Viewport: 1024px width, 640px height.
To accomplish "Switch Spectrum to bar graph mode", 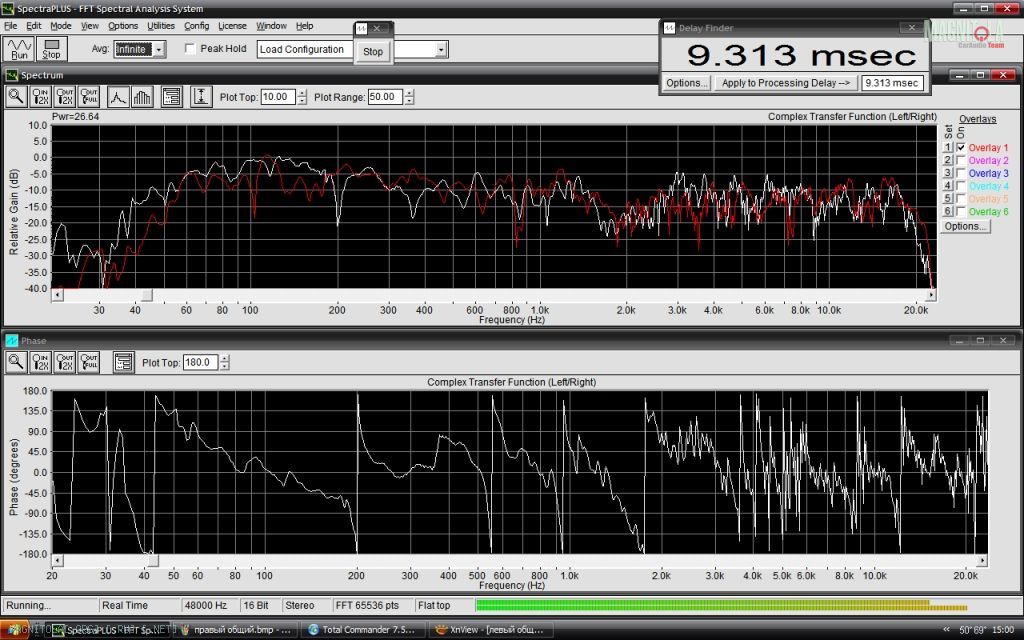I will coord(142,97).
